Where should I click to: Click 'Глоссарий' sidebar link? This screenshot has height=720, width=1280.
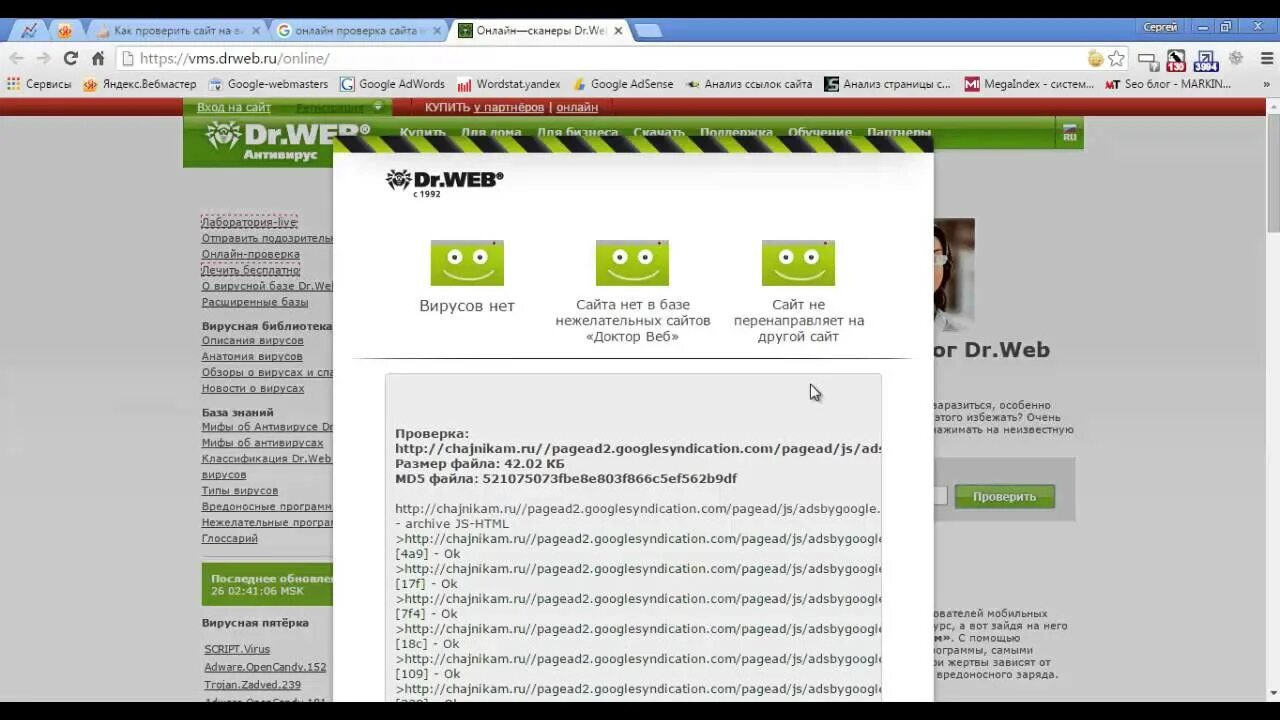click(230, 538)
